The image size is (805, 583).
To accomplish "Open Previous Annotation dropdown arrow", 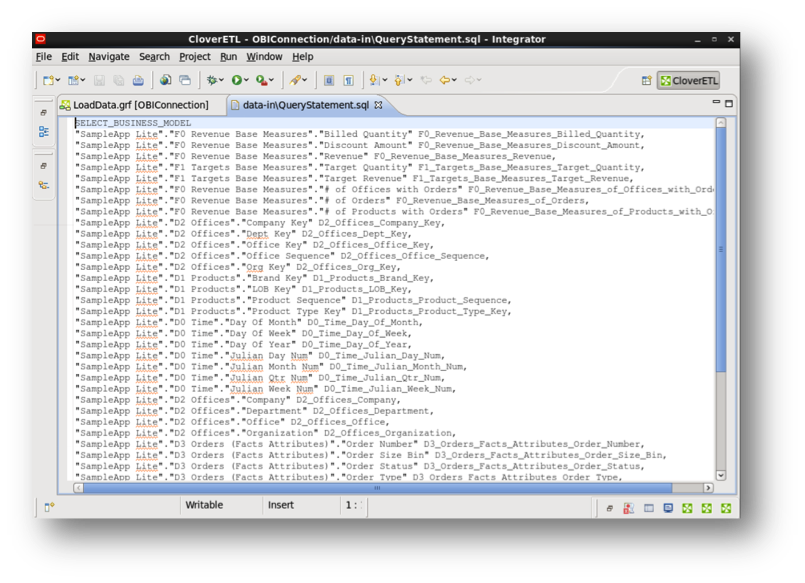I will point(410,80).
